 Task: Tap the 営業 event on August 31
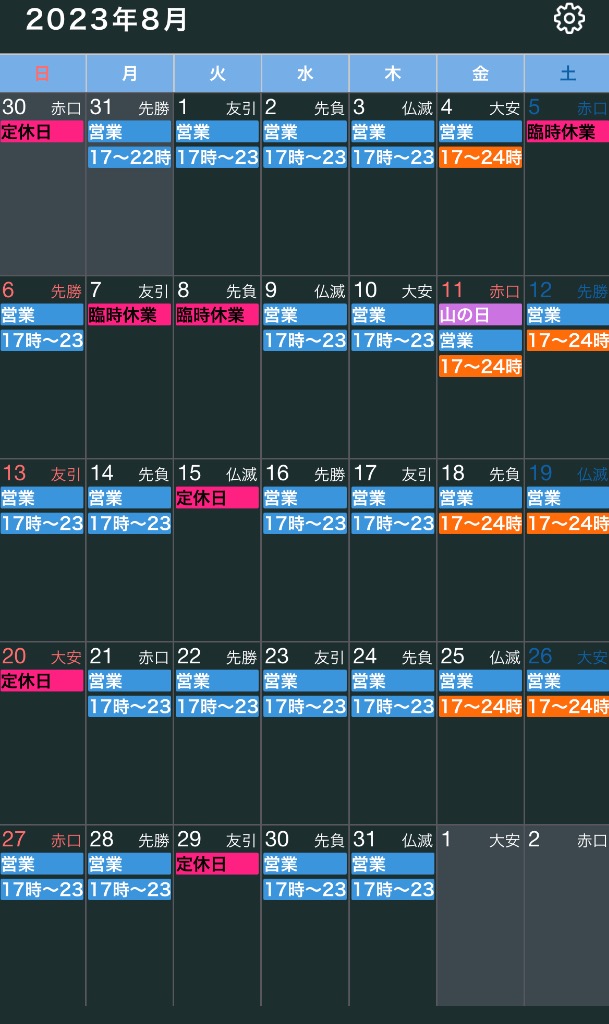coord(392,864)
